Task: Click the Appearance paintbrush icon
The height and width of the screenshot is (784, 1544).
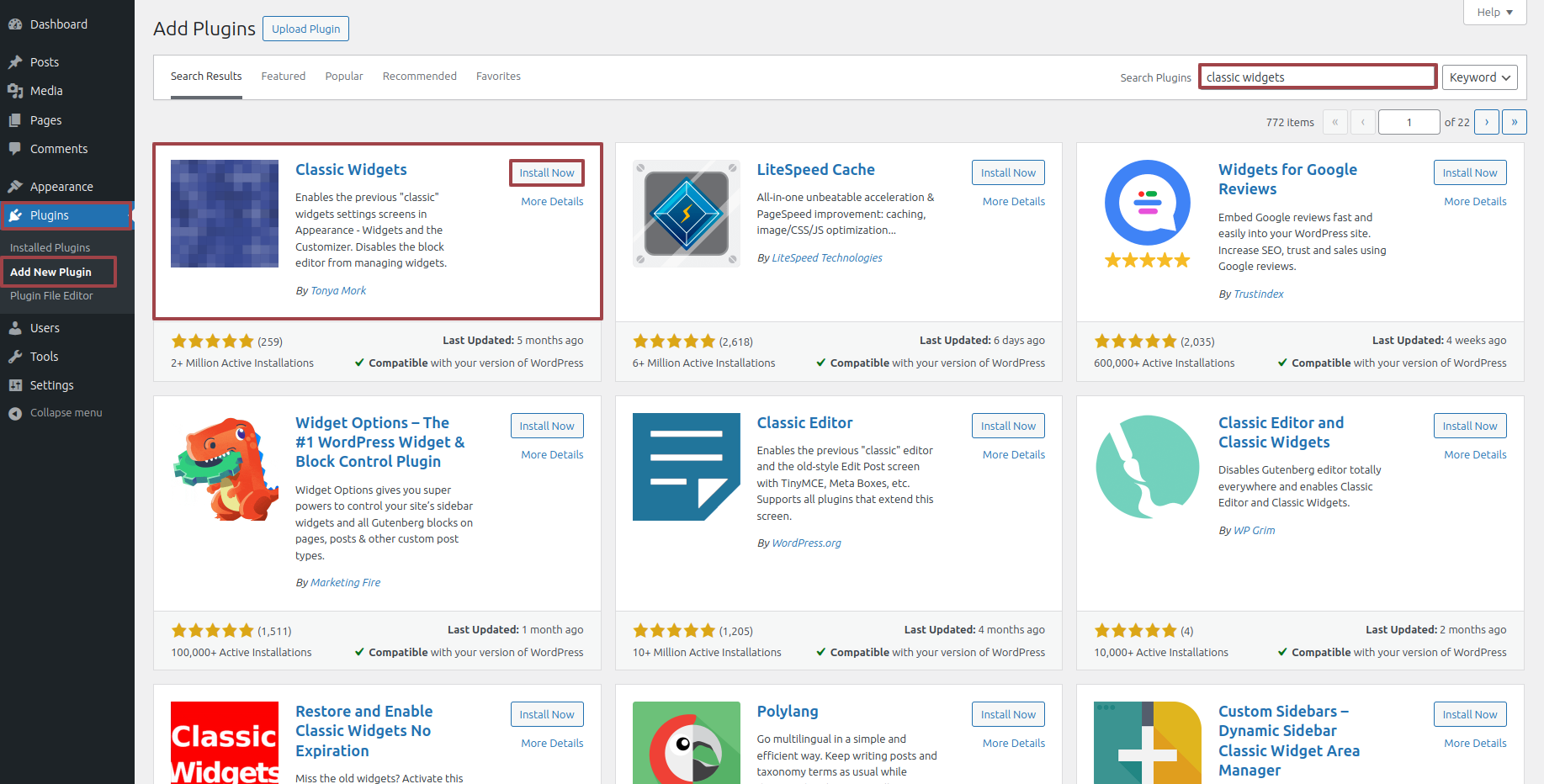Action: tap(15, 187)
